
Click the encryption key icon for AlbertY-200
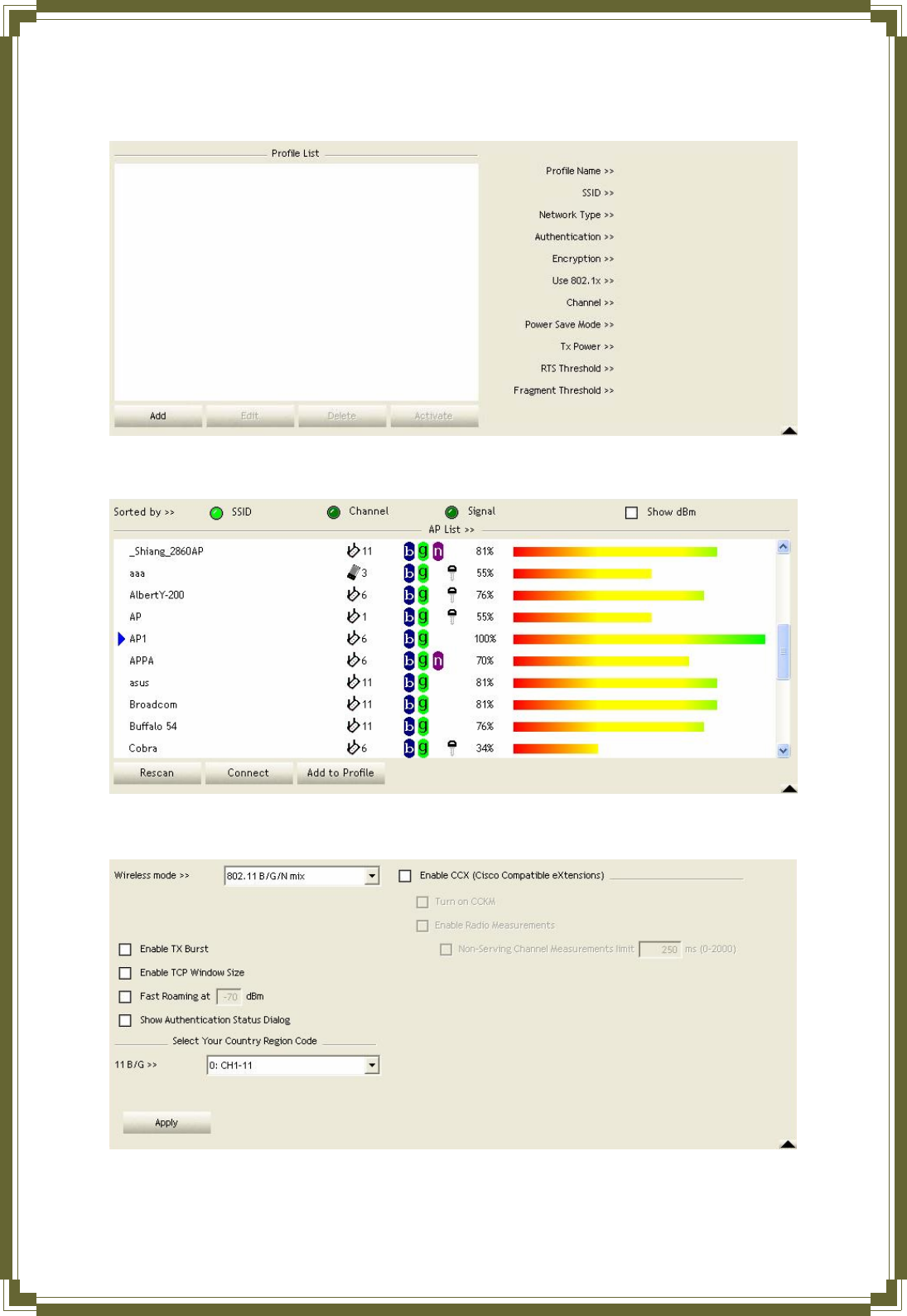451,594
